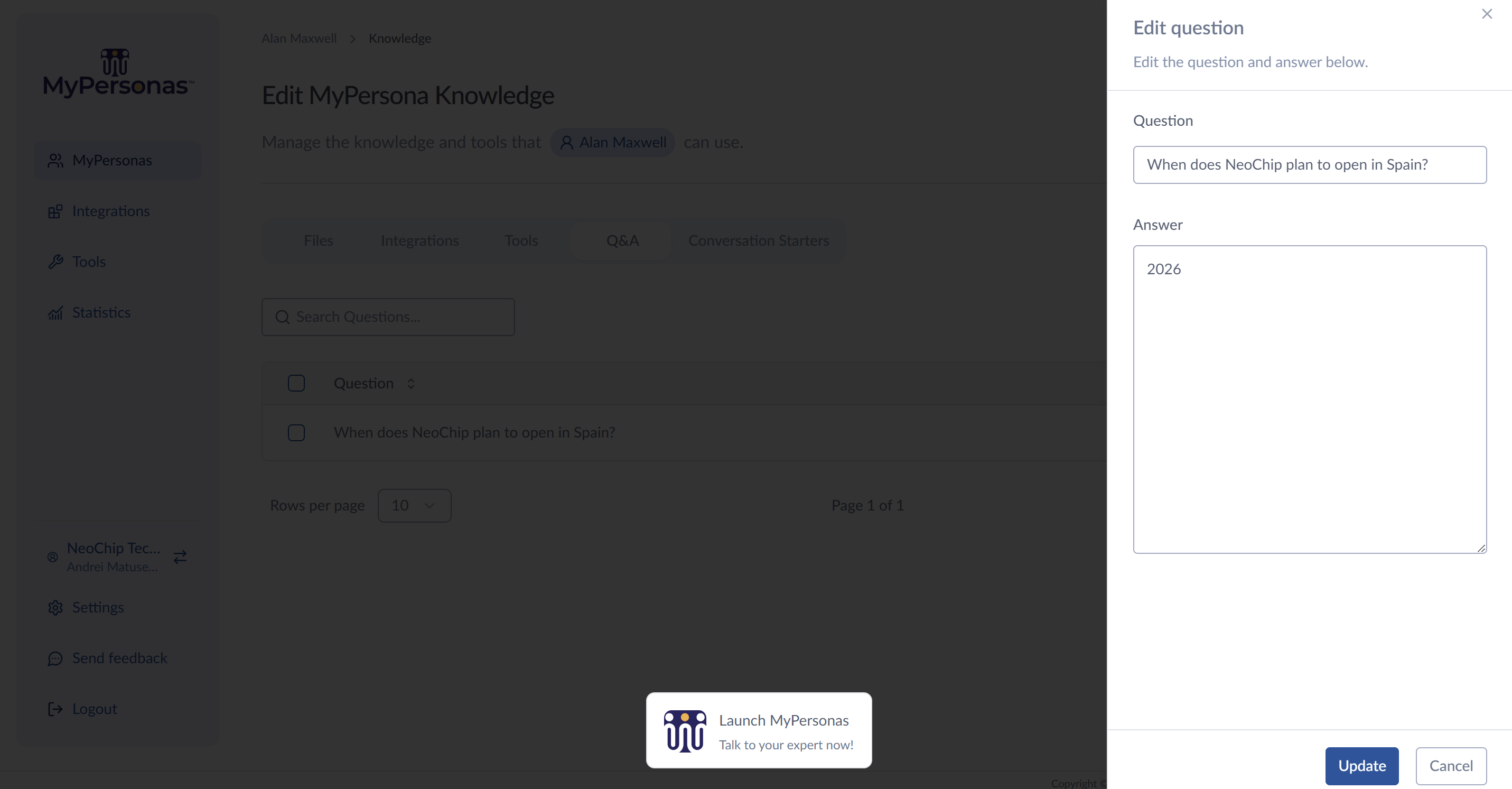
Task: Click the Logout link
Action: pos(118,709)
